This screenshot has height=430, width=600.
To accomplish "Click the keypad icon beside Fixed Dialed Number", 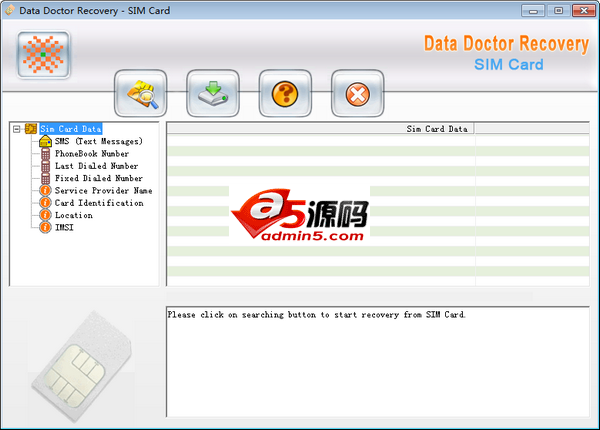I will (x=46, y=178).
